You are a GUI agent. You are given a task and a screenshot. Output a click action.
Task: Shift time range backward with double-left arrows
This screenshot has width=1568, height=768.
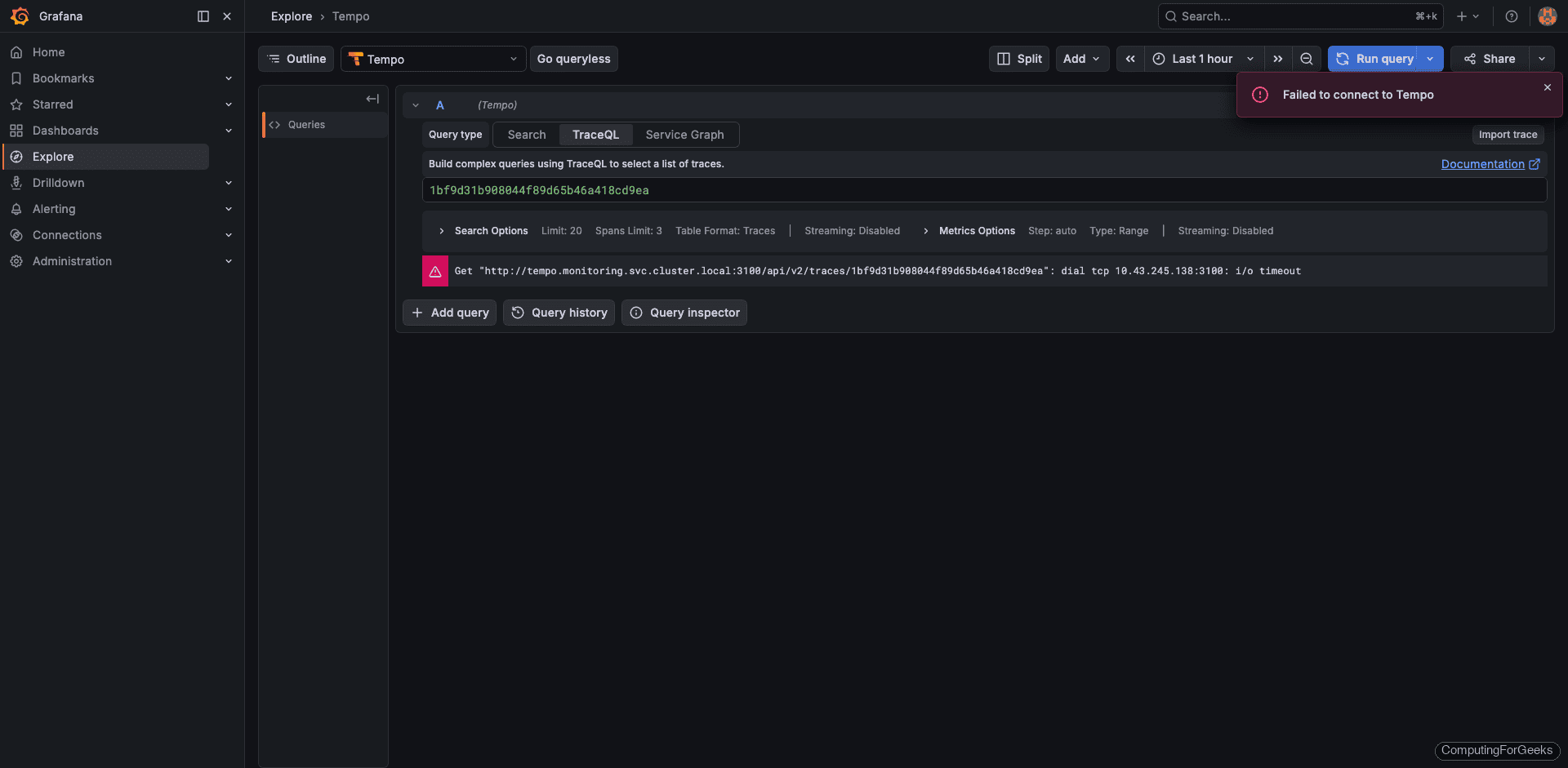tap(1130, 59)
